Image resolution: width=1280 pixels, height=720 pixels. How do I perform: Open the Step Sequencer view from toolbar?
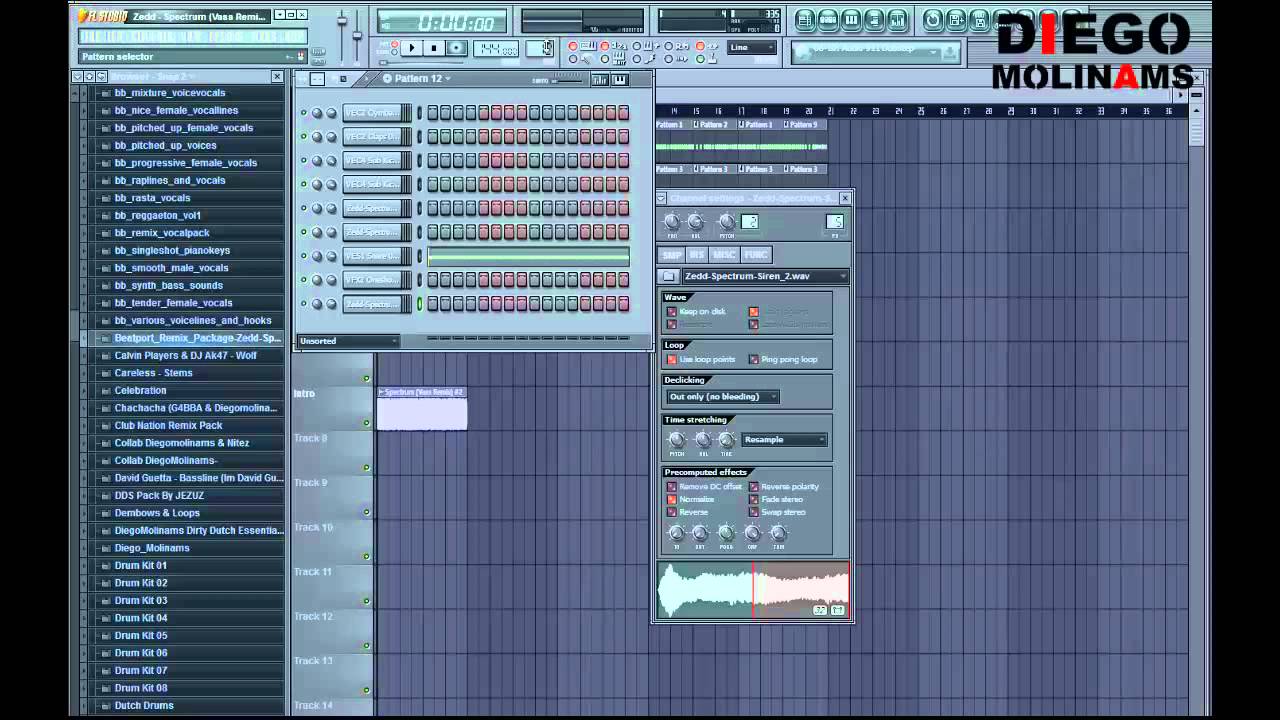point(828,20)
